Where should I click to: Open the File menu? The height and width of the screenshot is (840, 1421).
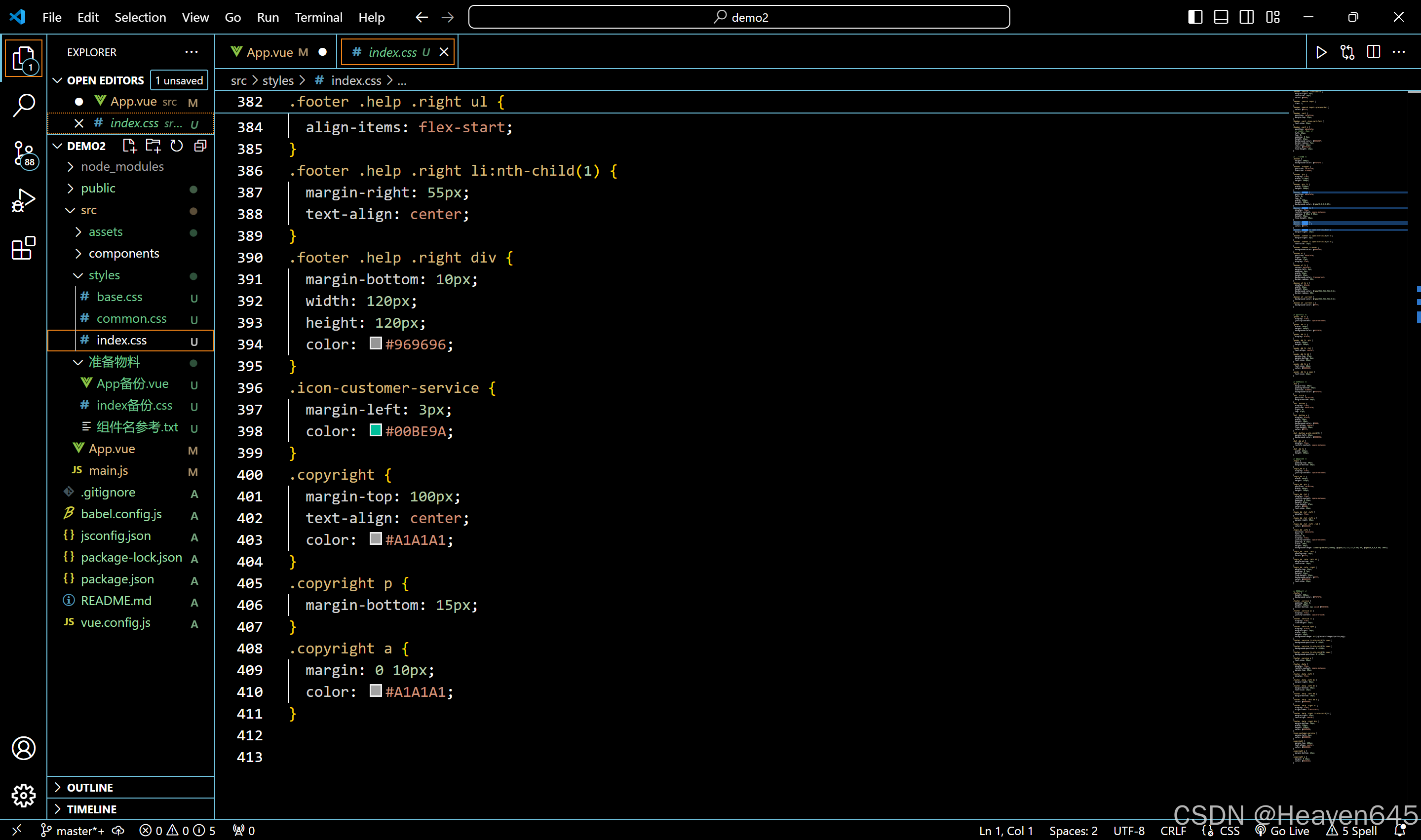click(x=52, y=18)
